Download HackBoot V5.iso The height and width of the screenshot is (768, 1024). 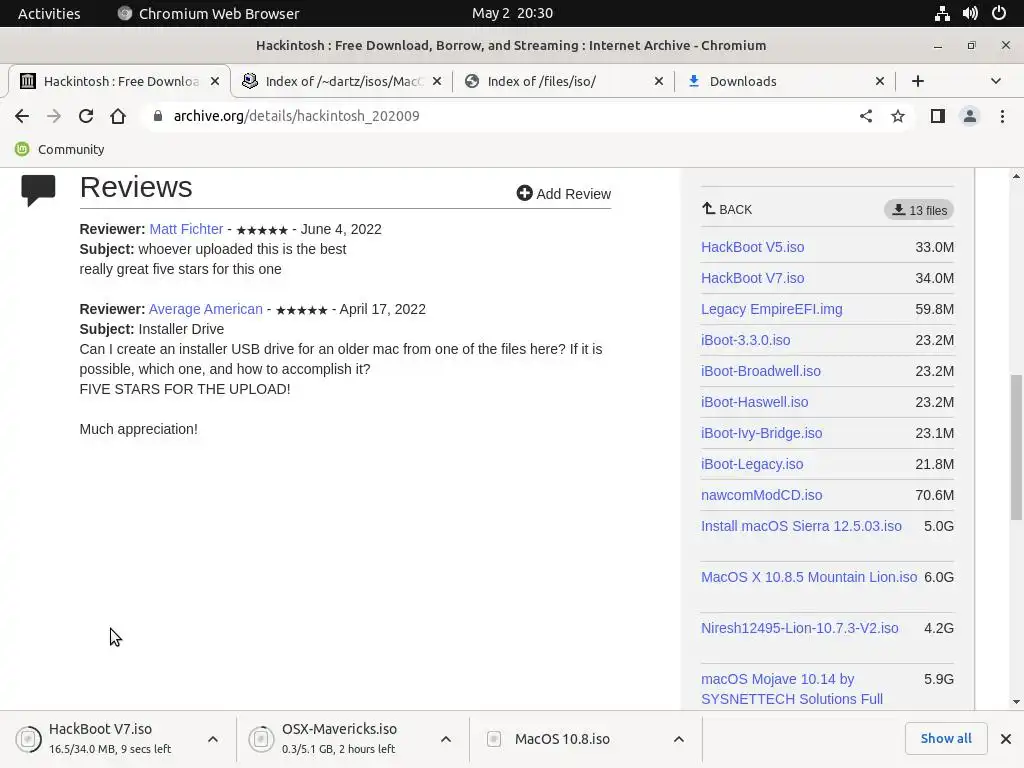point(752,248)
